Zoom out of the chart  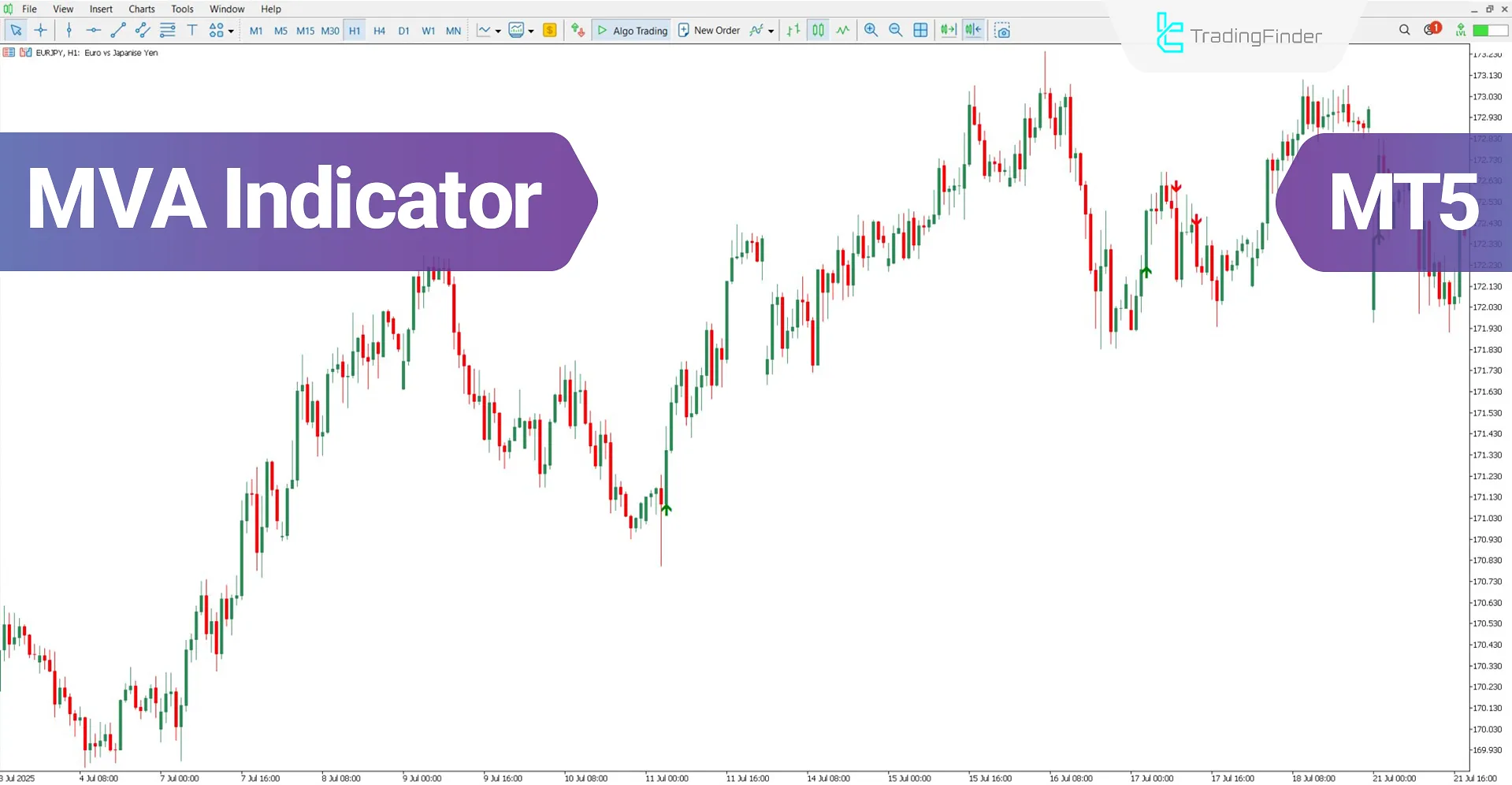click(895, 31)
